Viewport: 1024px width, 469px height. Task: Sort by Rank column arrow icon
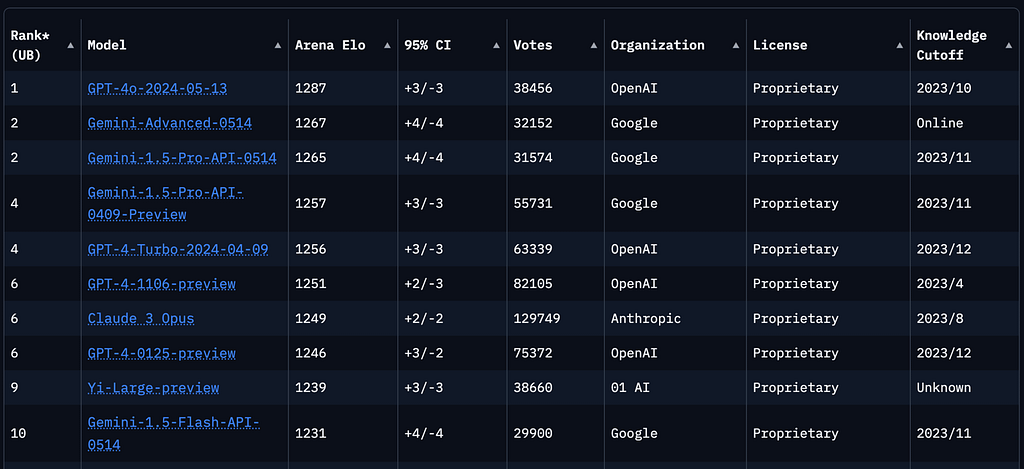click(70, 46)
